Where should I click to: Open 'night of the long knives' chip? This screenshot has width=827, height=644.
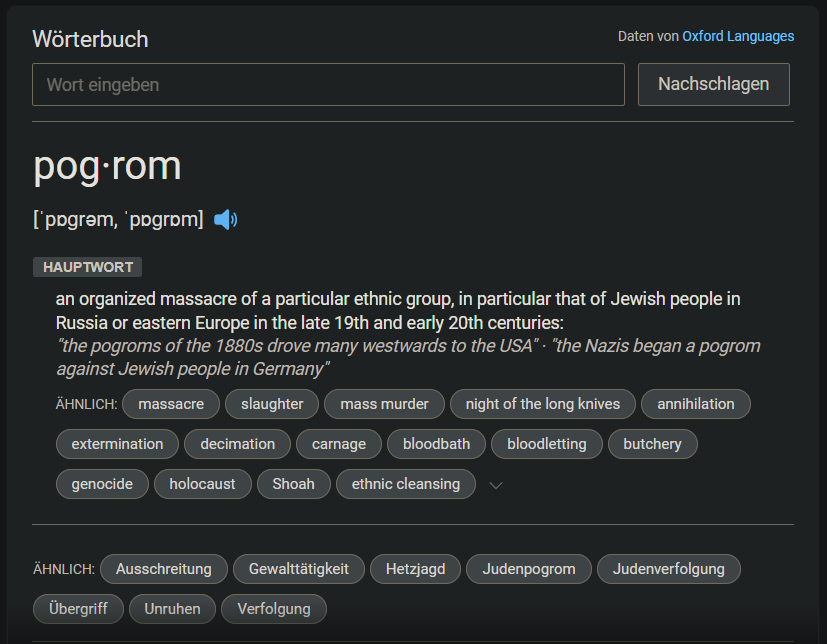click(543, 404)
